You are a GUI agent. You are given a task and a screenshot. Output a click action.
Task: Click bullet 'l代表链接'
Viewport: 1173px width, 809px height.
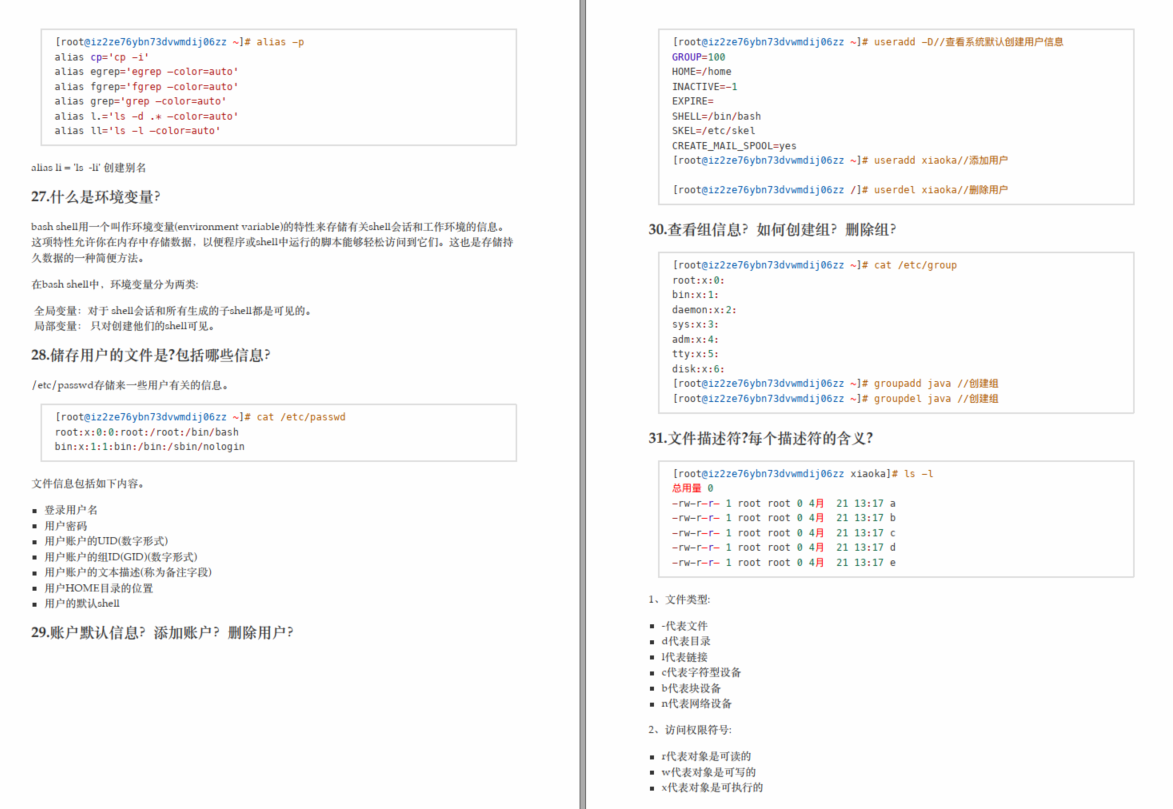(684, 657)
